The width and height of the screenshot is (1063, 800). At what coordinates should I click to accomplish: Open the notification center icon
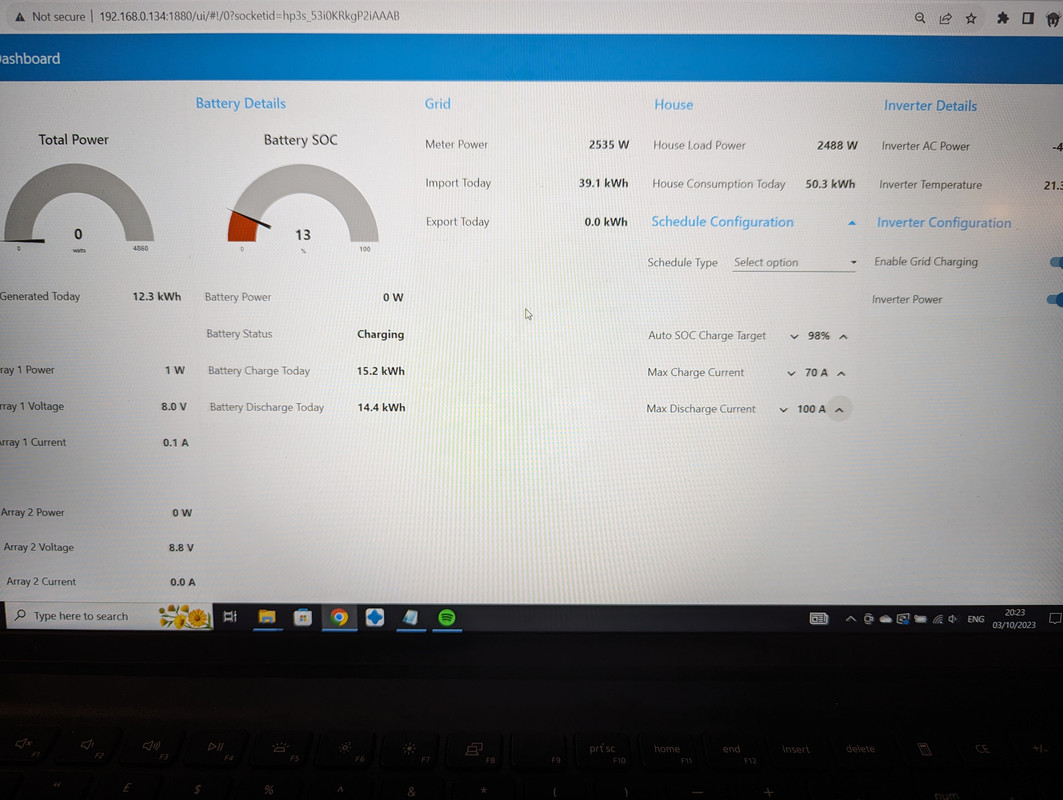pyautogui.click(x=1055, y=618)
